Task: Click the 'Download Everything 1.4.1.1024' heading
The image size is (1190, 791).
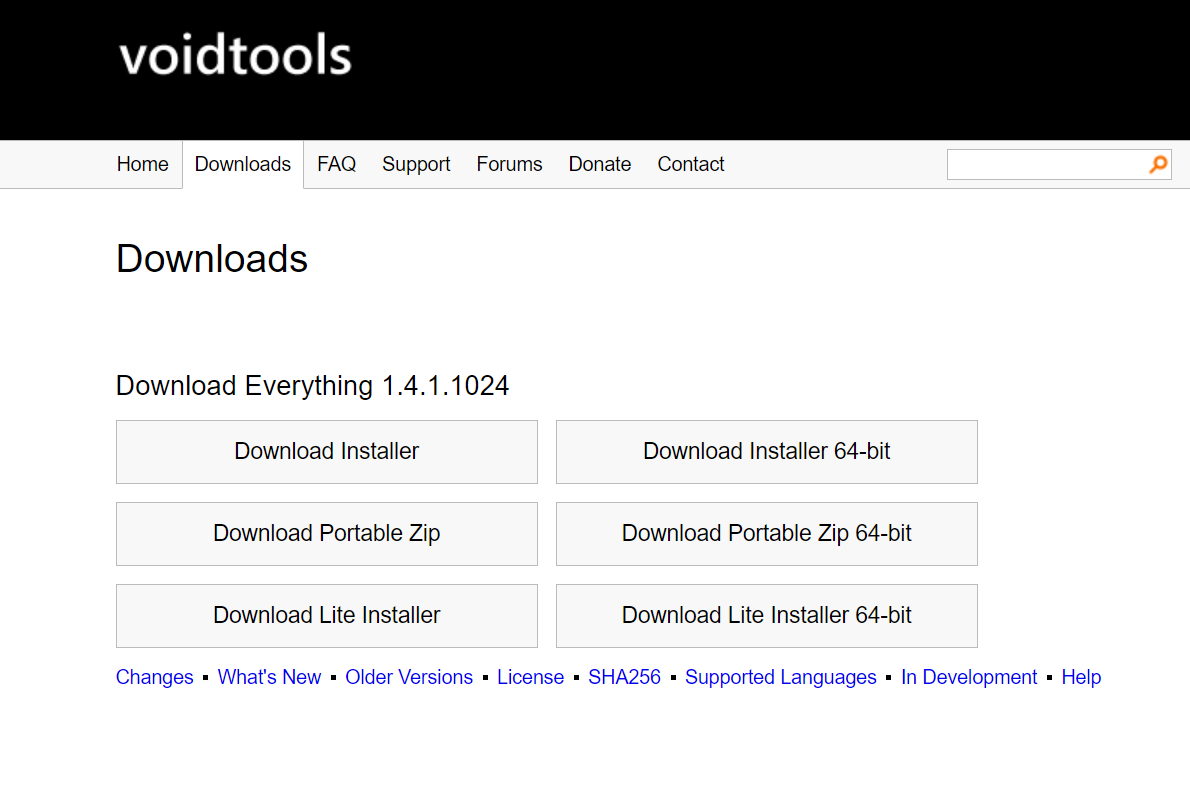Action: [x=312, y=386]
